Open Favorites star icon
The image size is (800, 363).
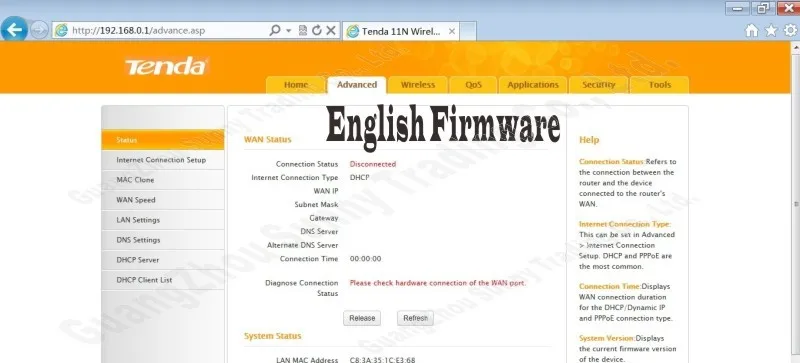pos(771,31)
